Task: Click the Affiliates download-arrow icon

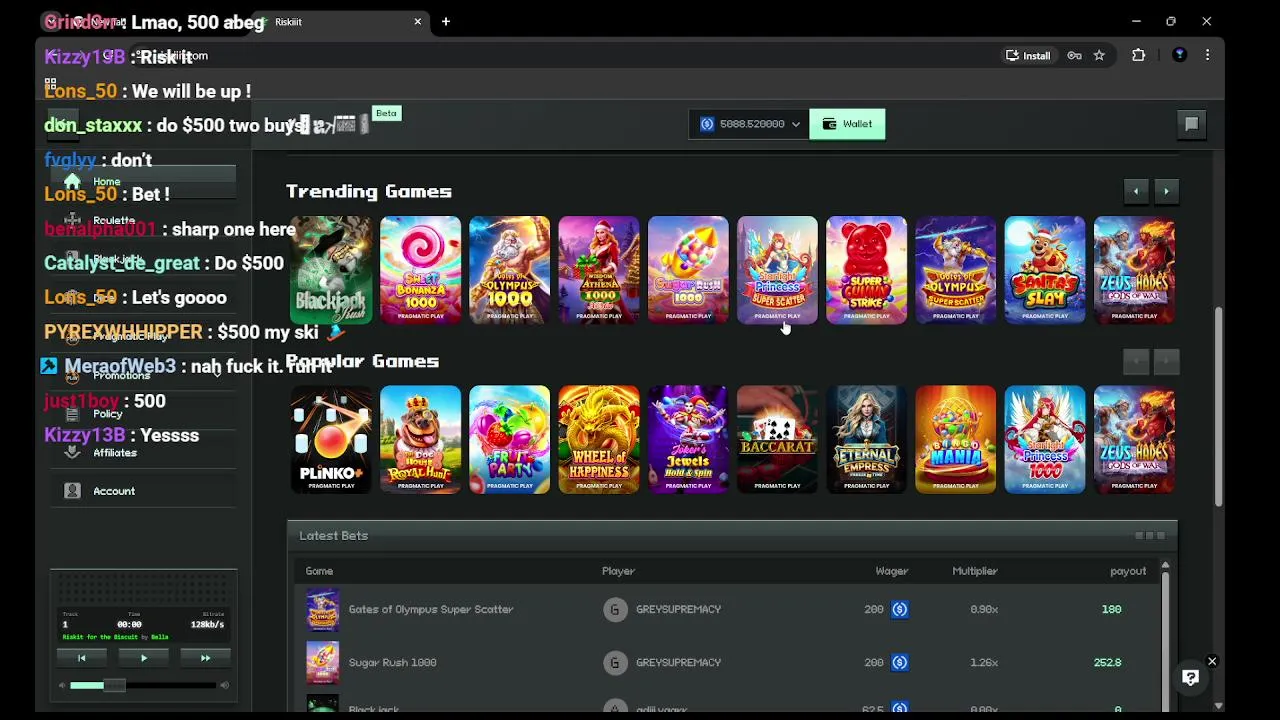Action: pos(72,452)
